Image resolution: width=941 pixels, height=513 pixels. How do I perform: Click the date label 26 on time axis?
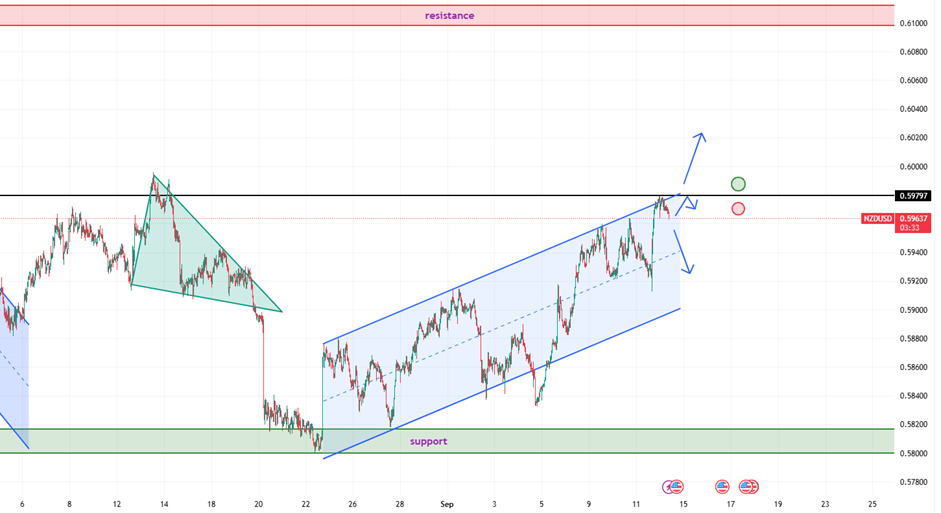click(x=352, y=505)
